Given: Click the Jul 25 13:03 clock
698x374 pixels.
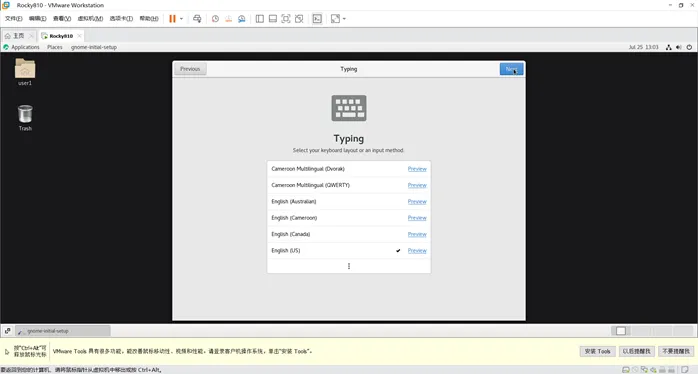Looking at the screenshot, I should click(643, 47).
